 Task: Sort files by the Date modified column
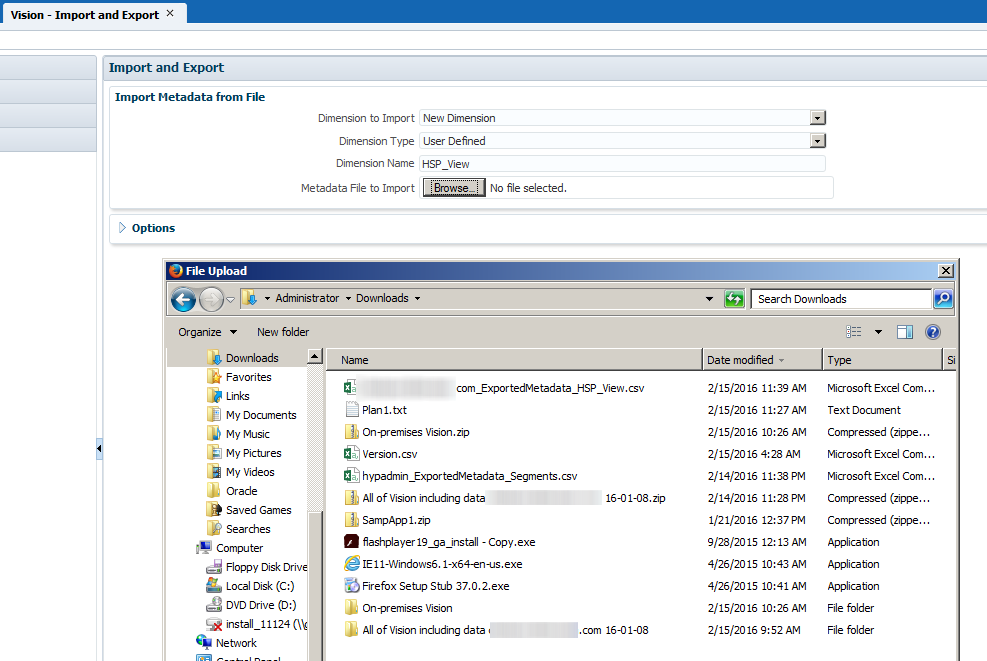point(762,360)
